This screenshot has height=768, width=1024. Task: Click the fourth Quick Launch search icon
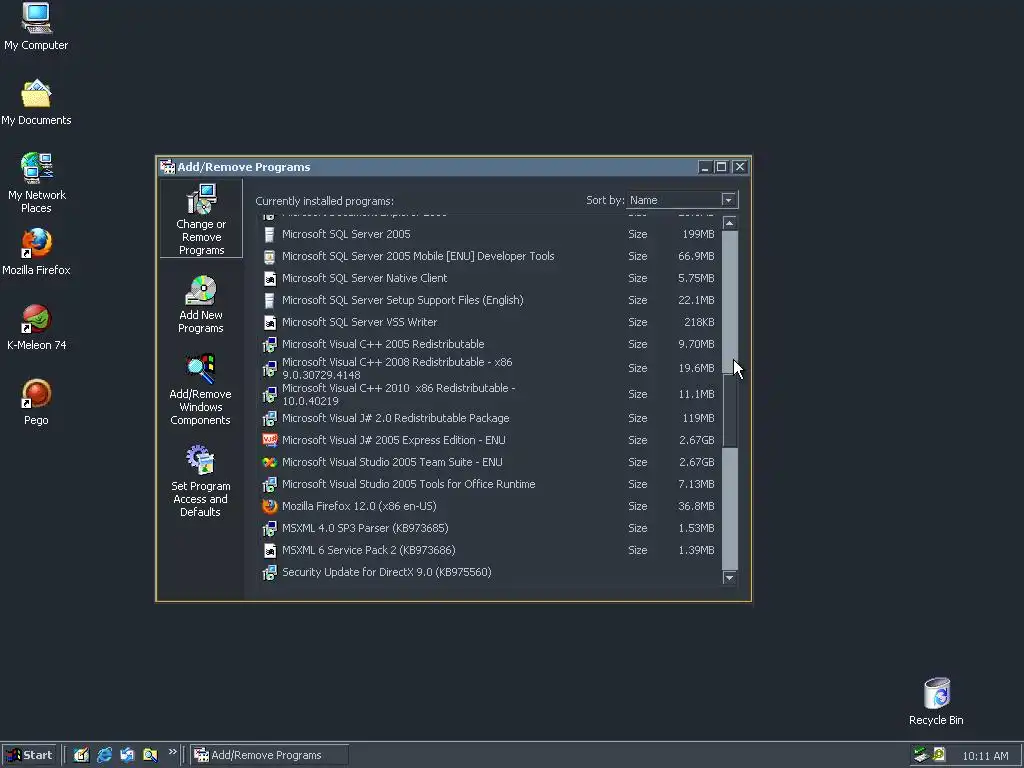click(150, 755)
